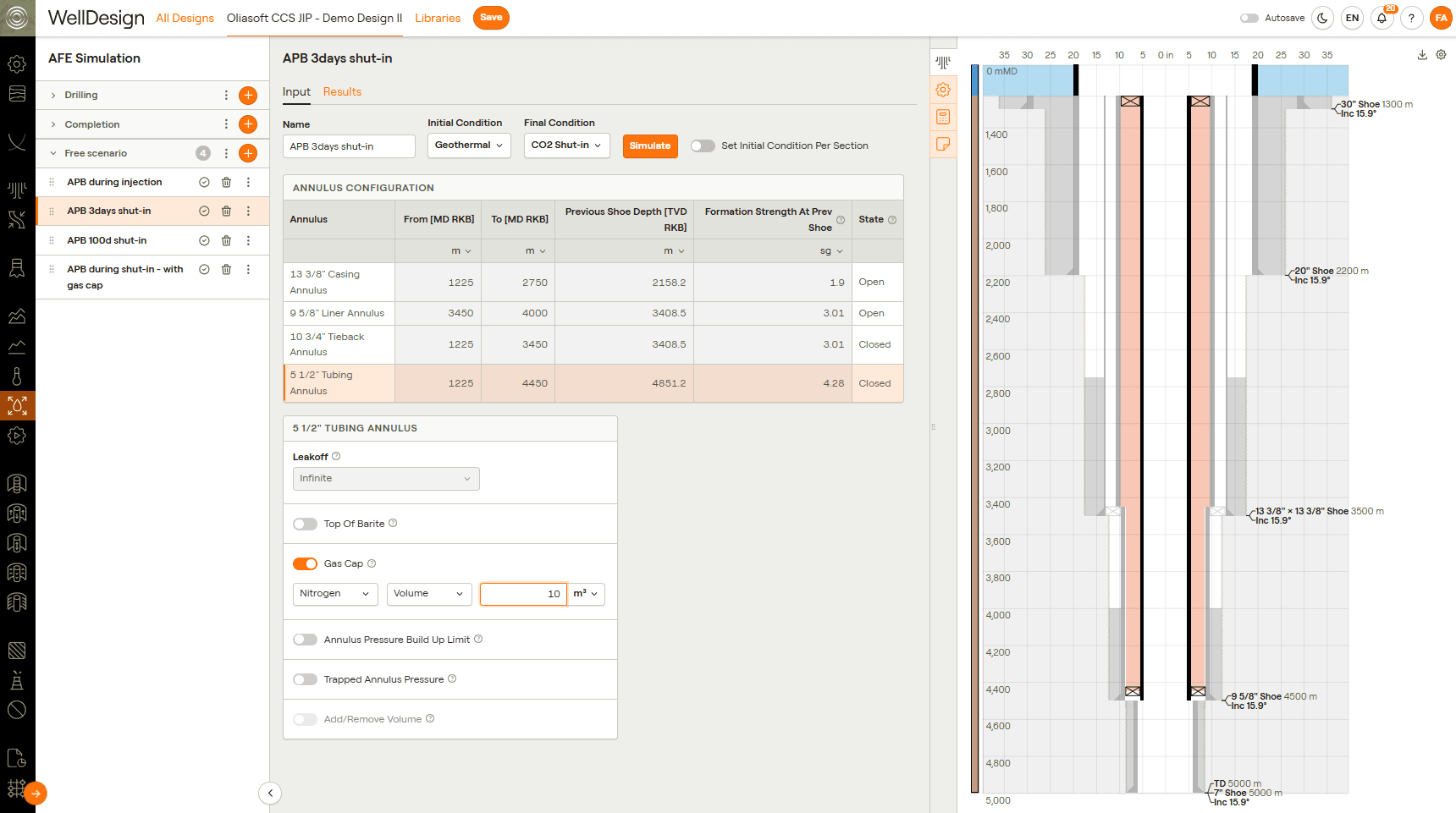Add a new Drilling simulation

(x=248, y=96)
